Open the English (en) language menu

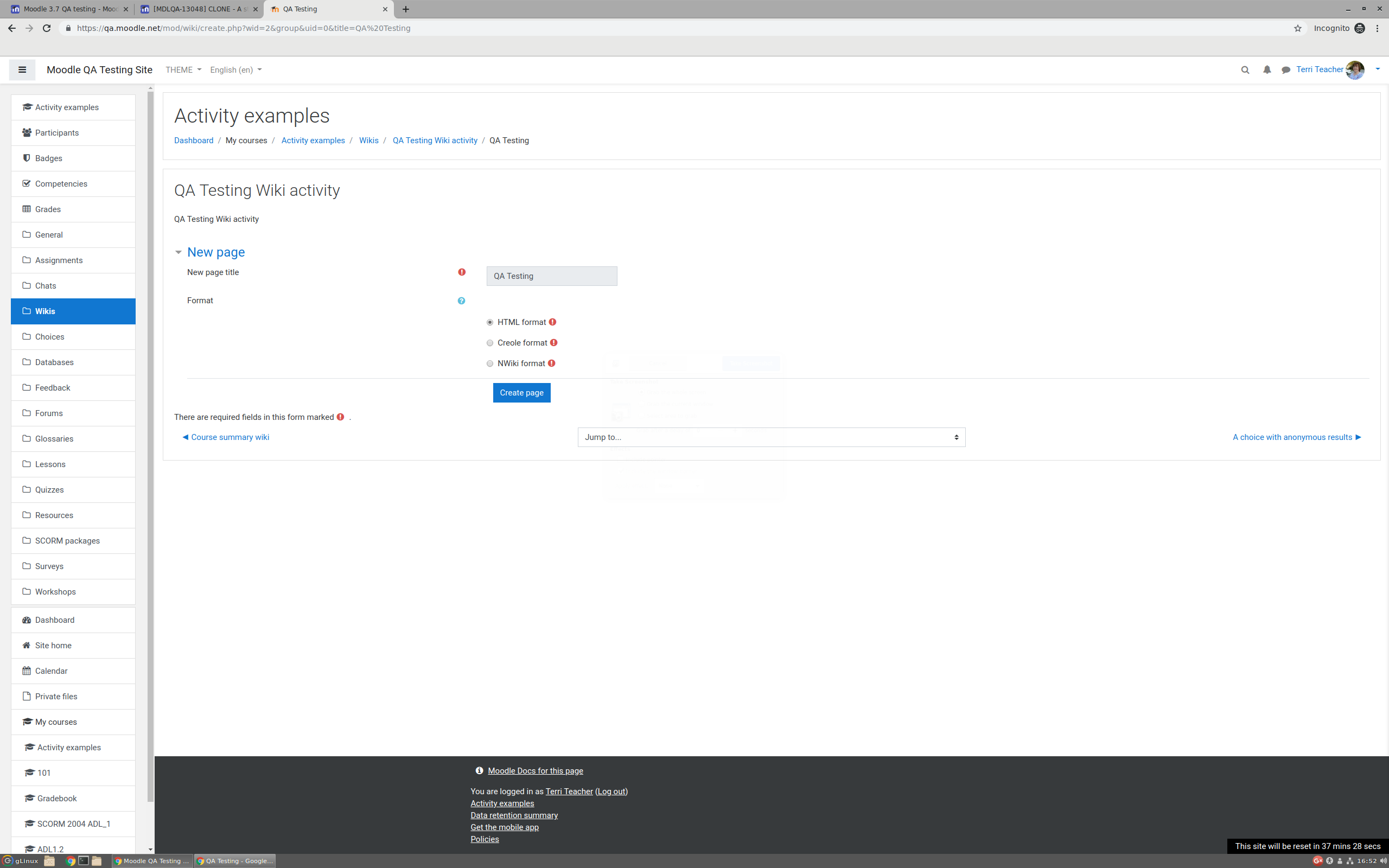point(235,69)
